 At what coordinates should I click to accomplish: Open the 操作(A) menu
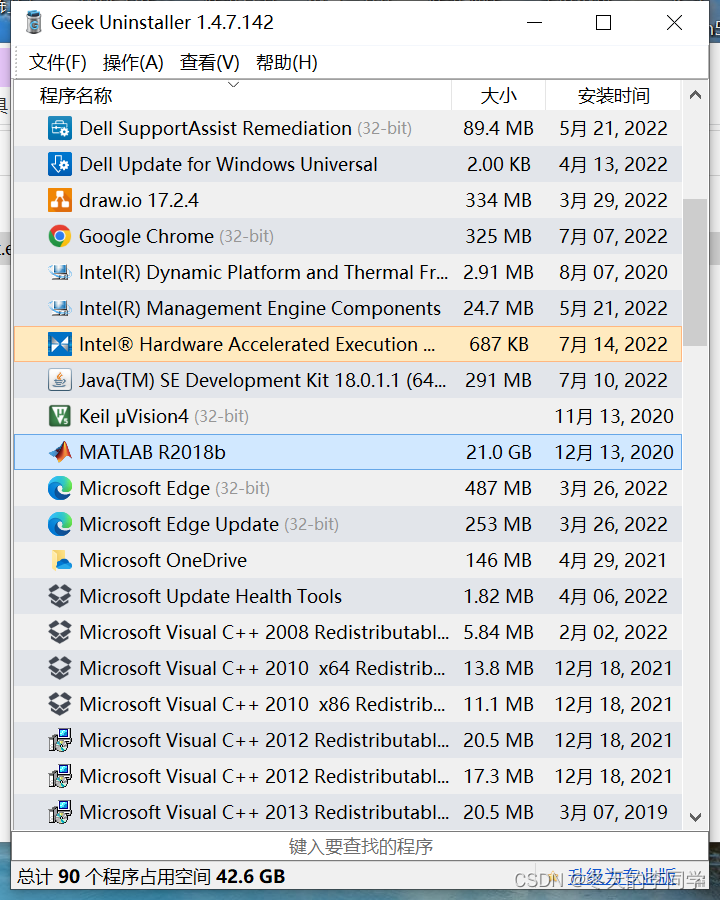[x=133, y=62]
